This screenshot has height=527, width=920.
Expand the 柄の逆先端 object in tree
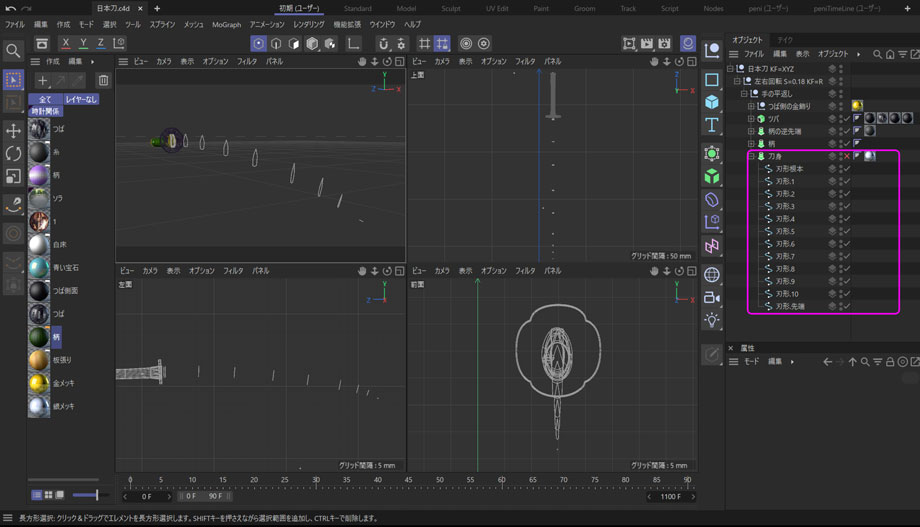point(751,131)
